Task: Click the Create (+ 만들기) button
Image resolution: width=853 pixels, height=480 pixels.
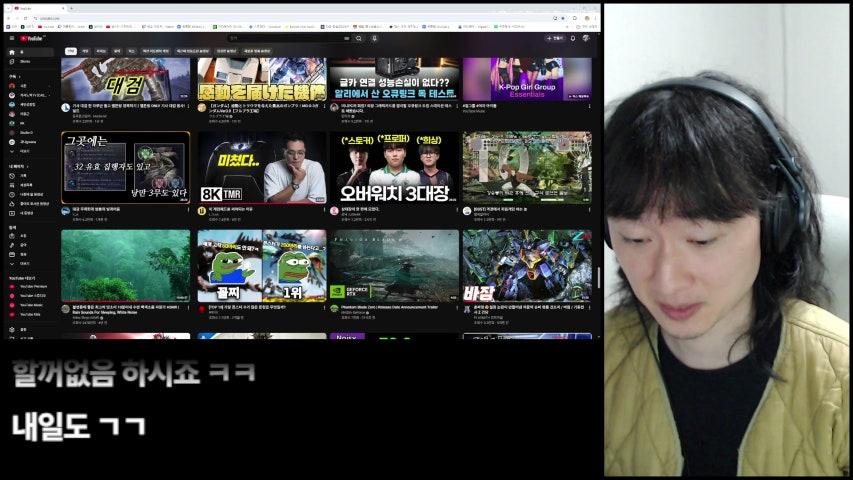Action: point(555,38)
